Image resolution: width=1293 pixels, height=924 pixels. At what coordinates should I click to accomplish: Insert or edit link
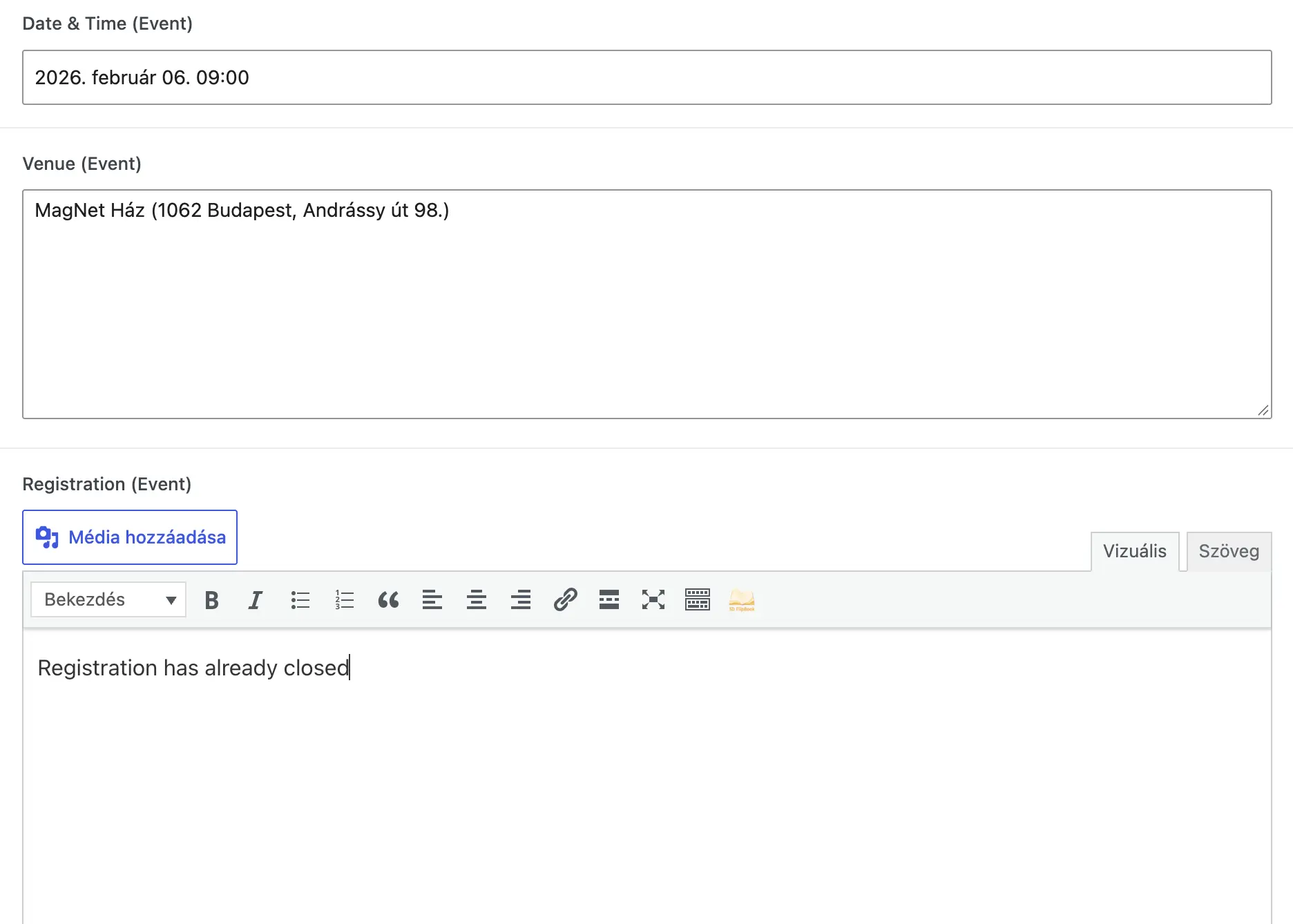(x=565, y=599)
